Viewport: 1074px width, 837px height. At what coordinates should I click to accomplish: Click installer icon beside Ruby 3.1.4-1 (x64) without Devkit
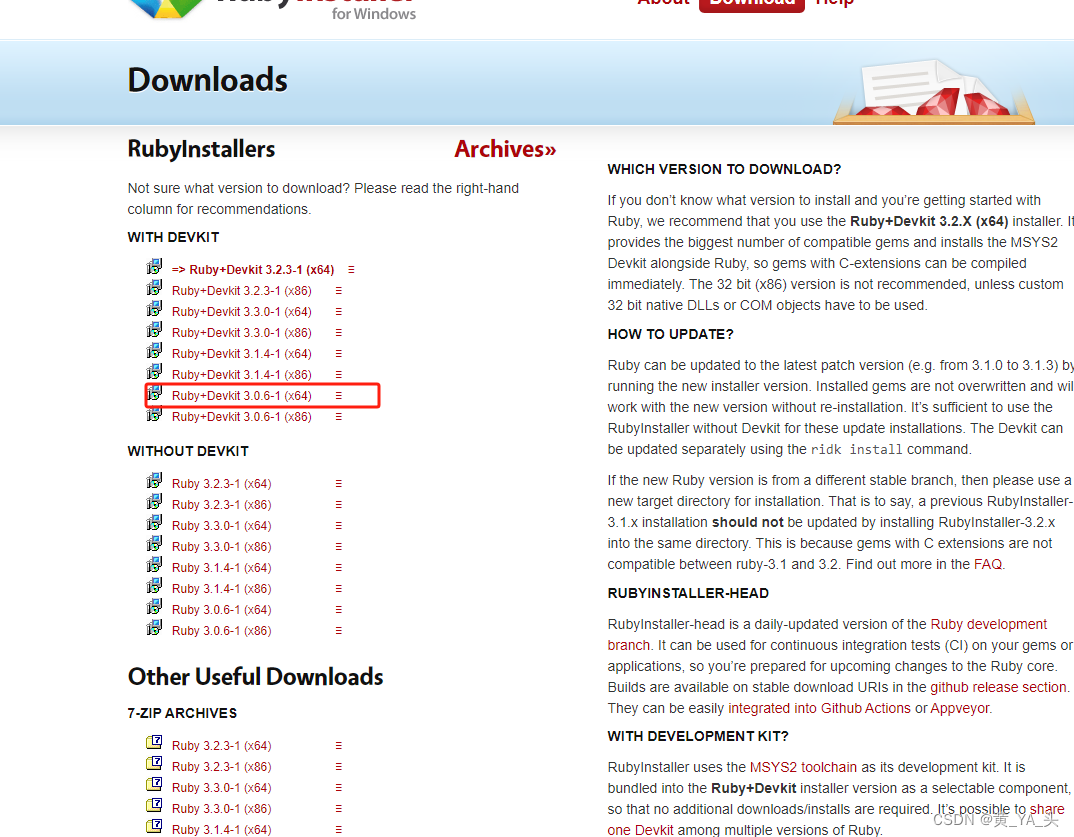pos(154,565)
